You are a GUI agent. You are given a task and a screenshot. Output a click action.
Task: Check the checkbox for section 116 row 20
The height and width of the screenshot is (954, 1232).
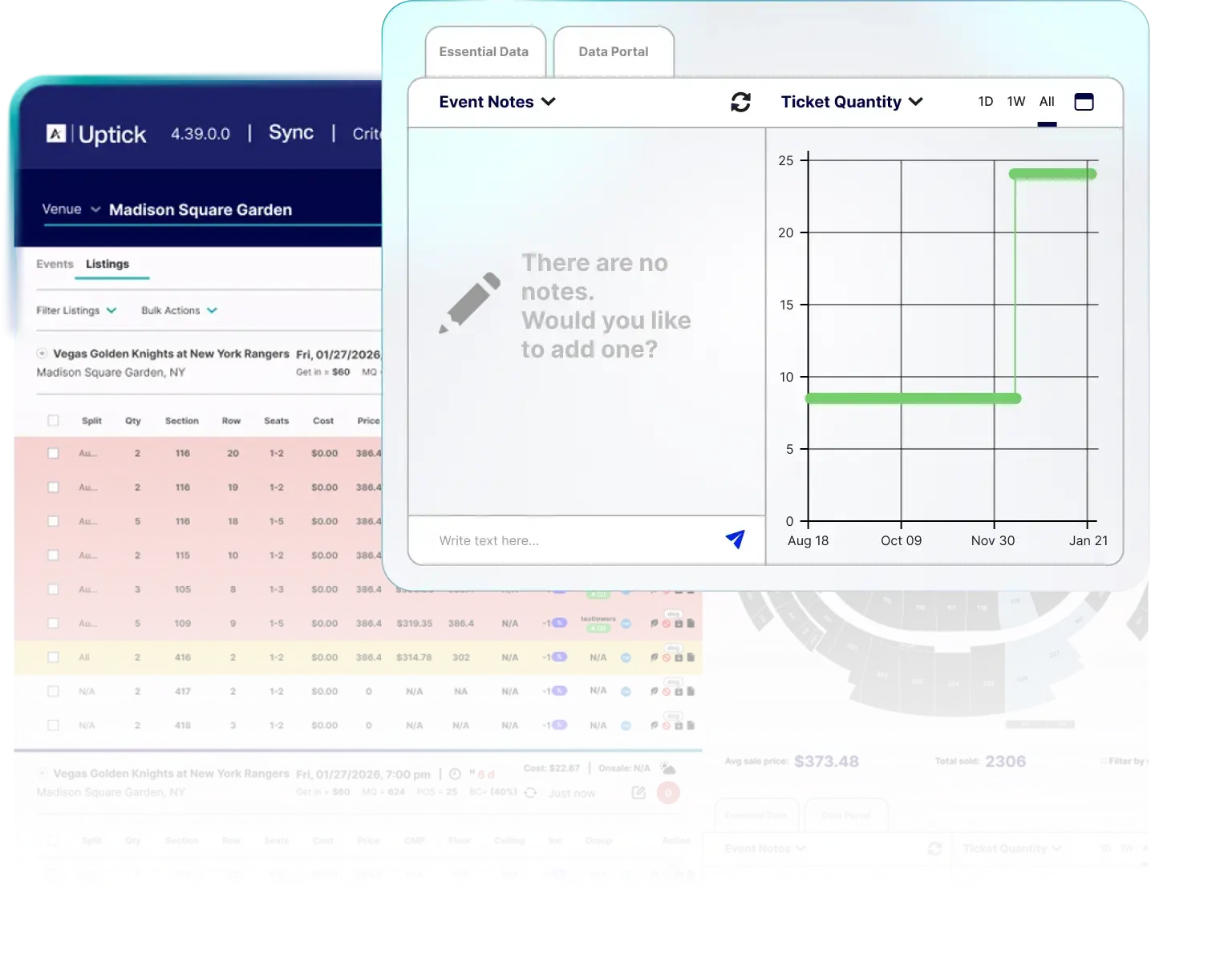click(x=53, y=453)
